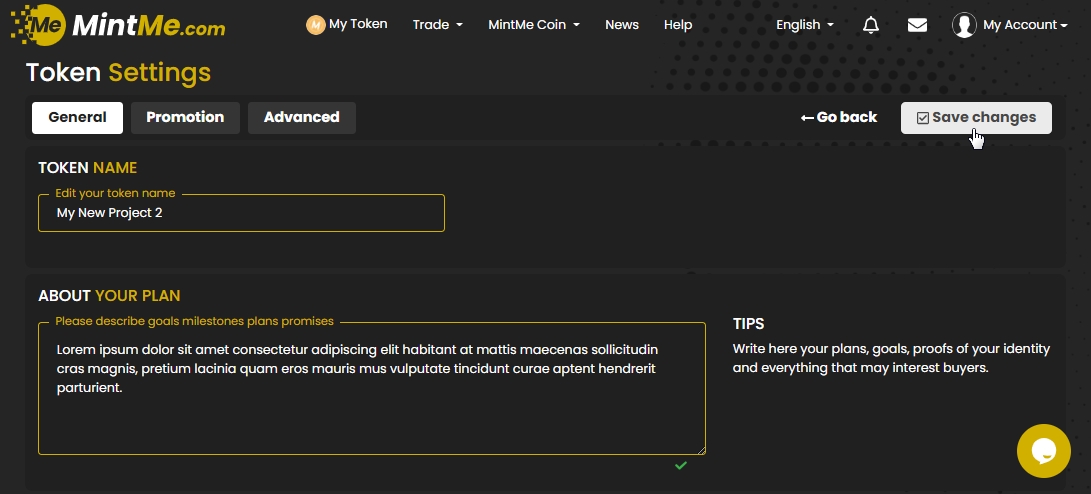Expand the Trade dropdown menu
This screenshot has width=1091, height=494.
pos(437,25)
